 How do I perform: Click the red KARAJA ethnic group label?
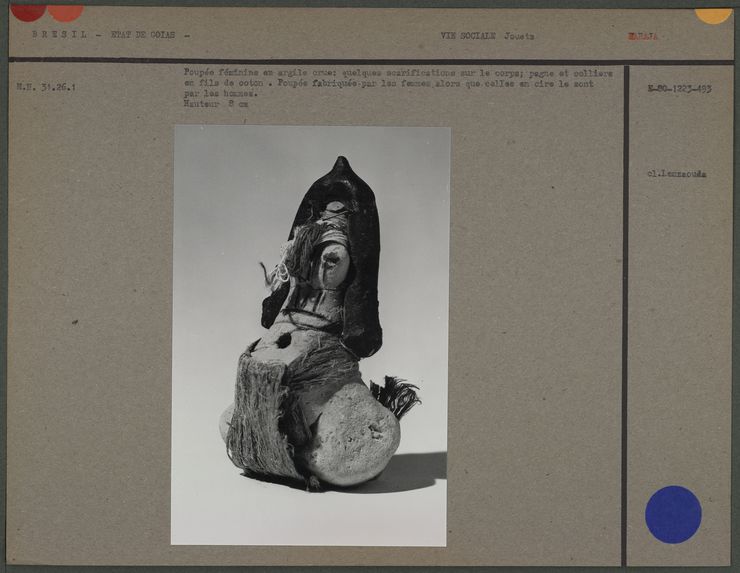(x=642, y=36)
